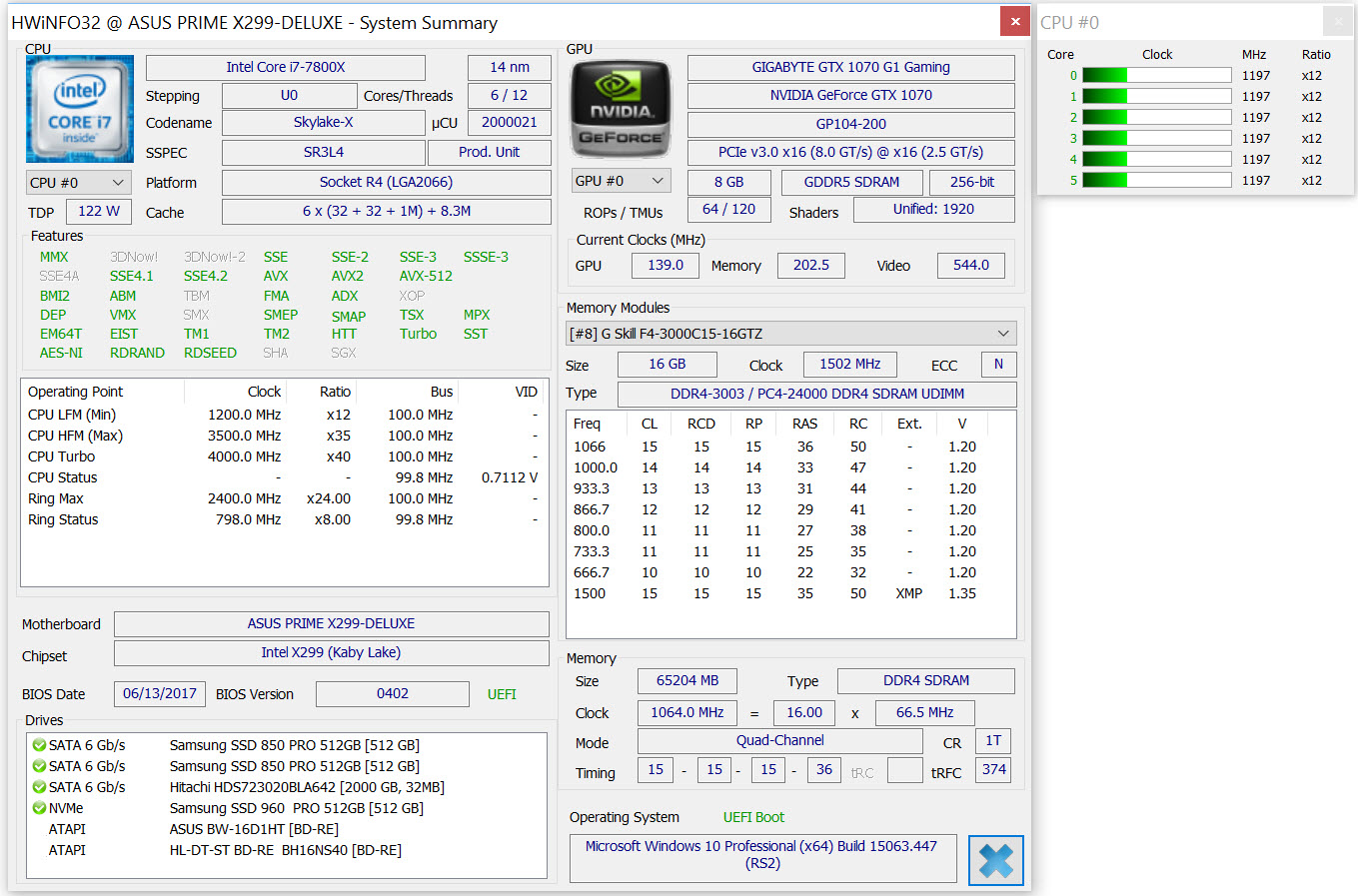The width and height of the screenshot is (1358, 896).
Task: Click the BIOS date 06/13/2017 field
Action: pos(160,693)
